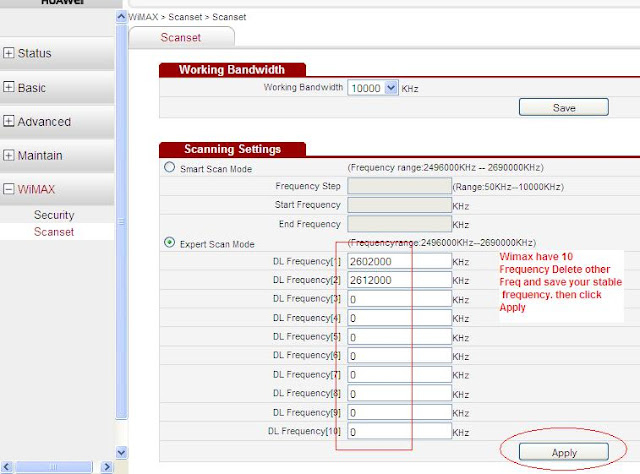Click the DL Frequency[3] field
Image resolution: width=640 pixels, height=474 pixels.
coord(399,299)
